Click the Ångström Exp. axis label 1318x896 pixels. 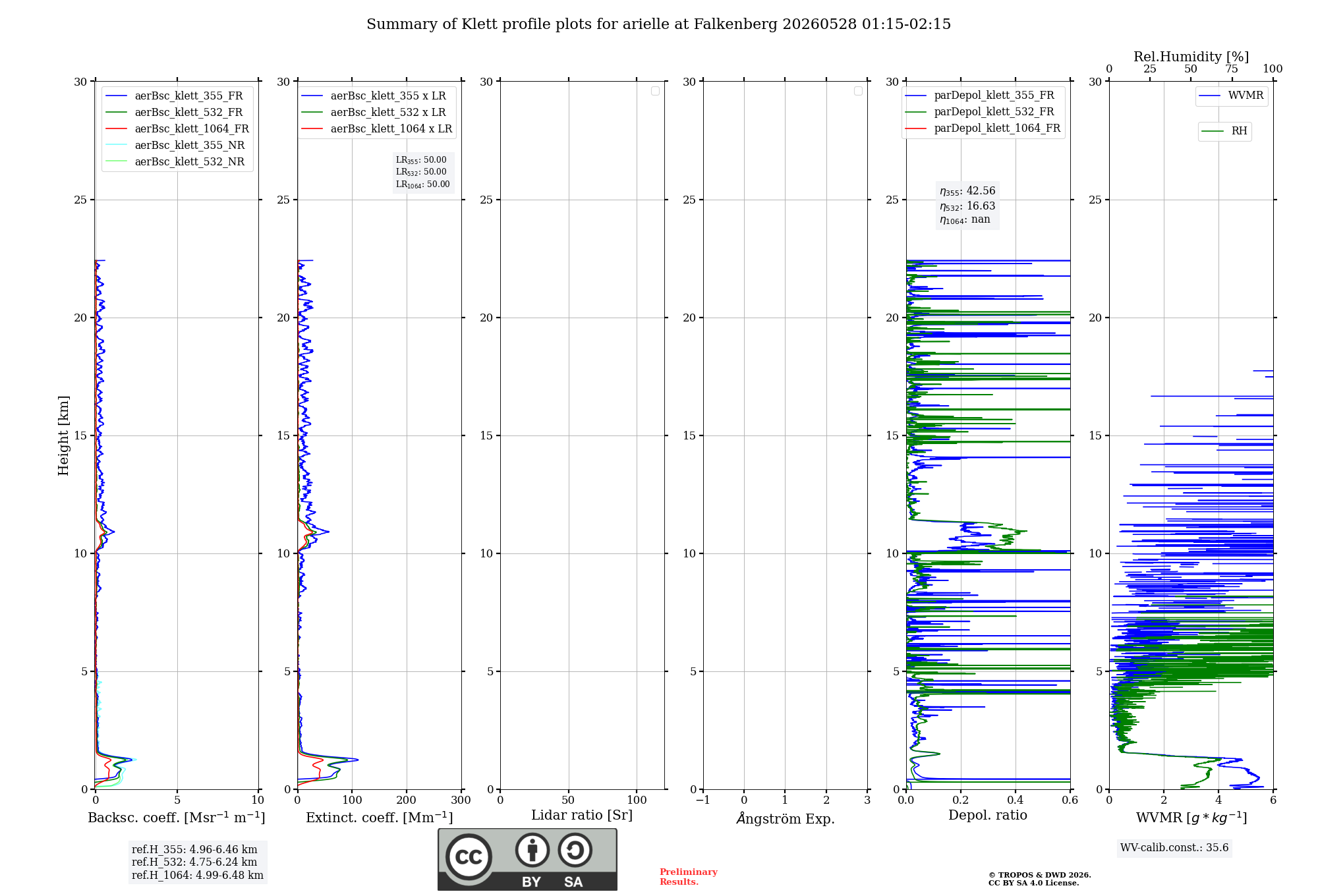pyautogui.click(x=786, y=818)
